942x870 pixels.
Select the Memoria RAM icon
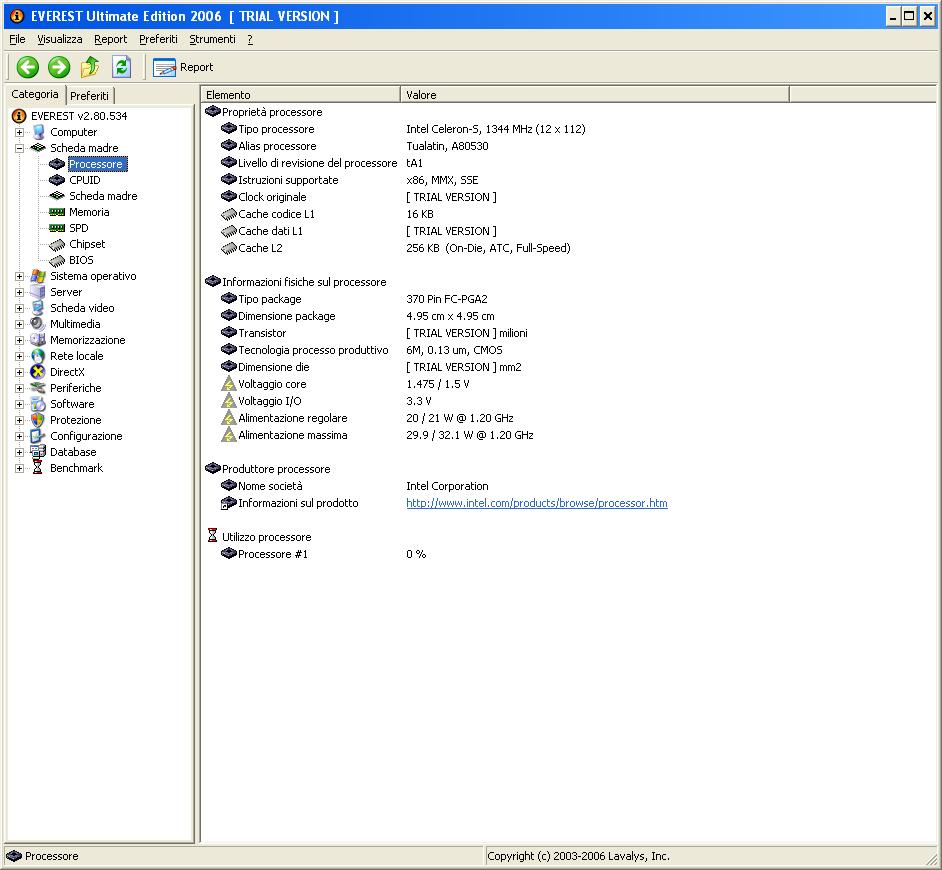[x=57, y=212]
